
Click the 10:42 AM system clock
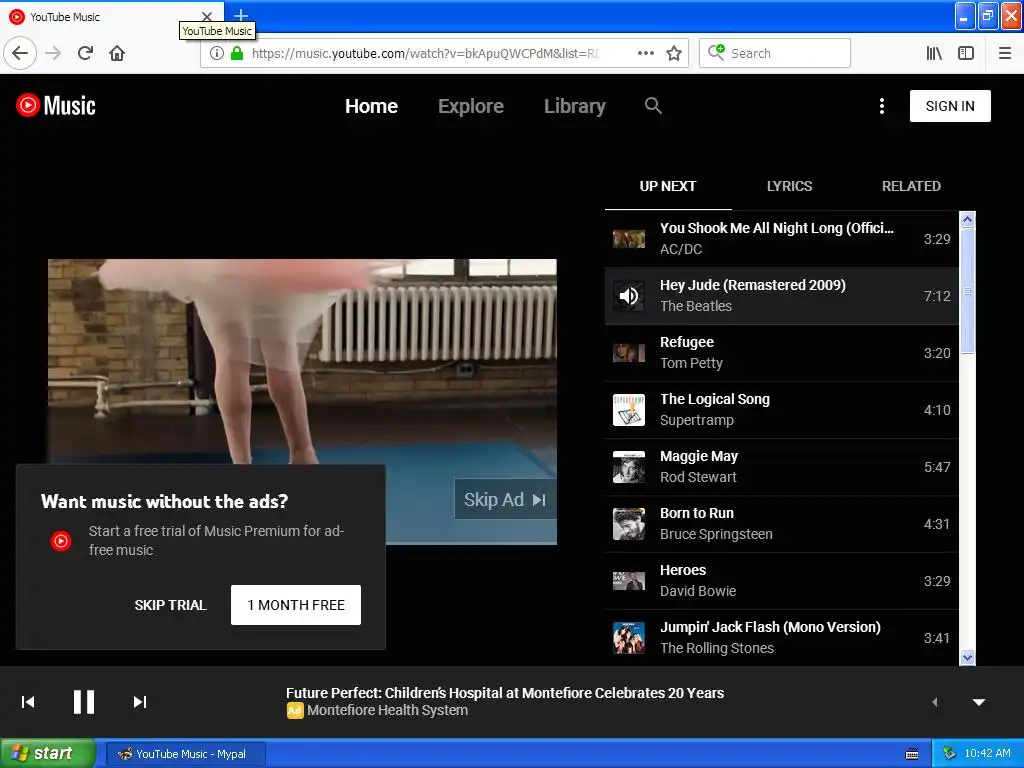pyautogui.click(x=987, y=754)
